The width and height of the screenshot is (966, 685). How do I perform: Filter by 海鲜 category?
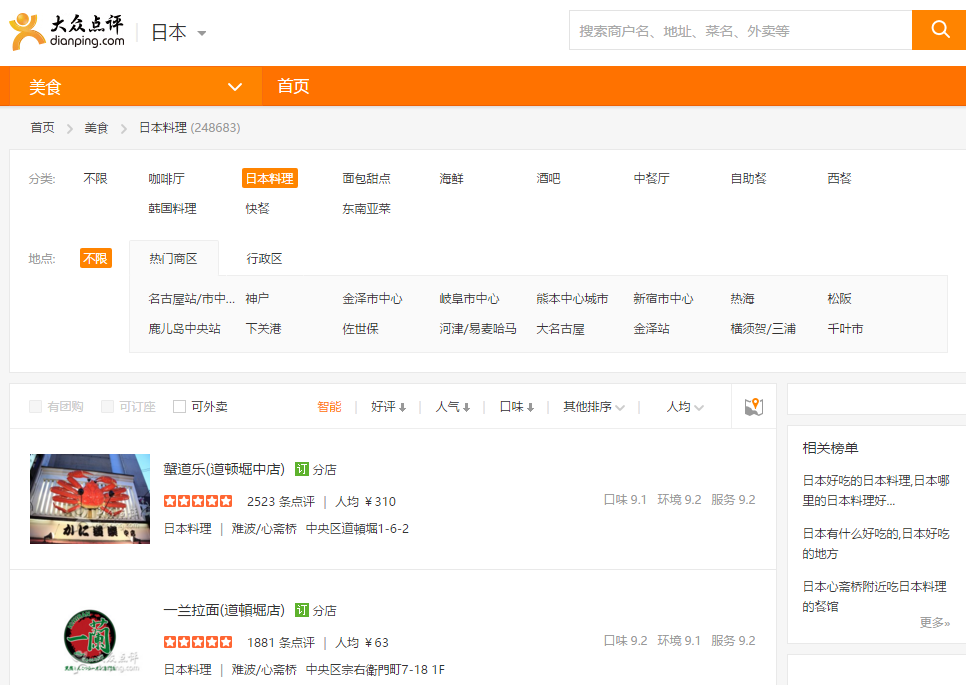(451, 178)
